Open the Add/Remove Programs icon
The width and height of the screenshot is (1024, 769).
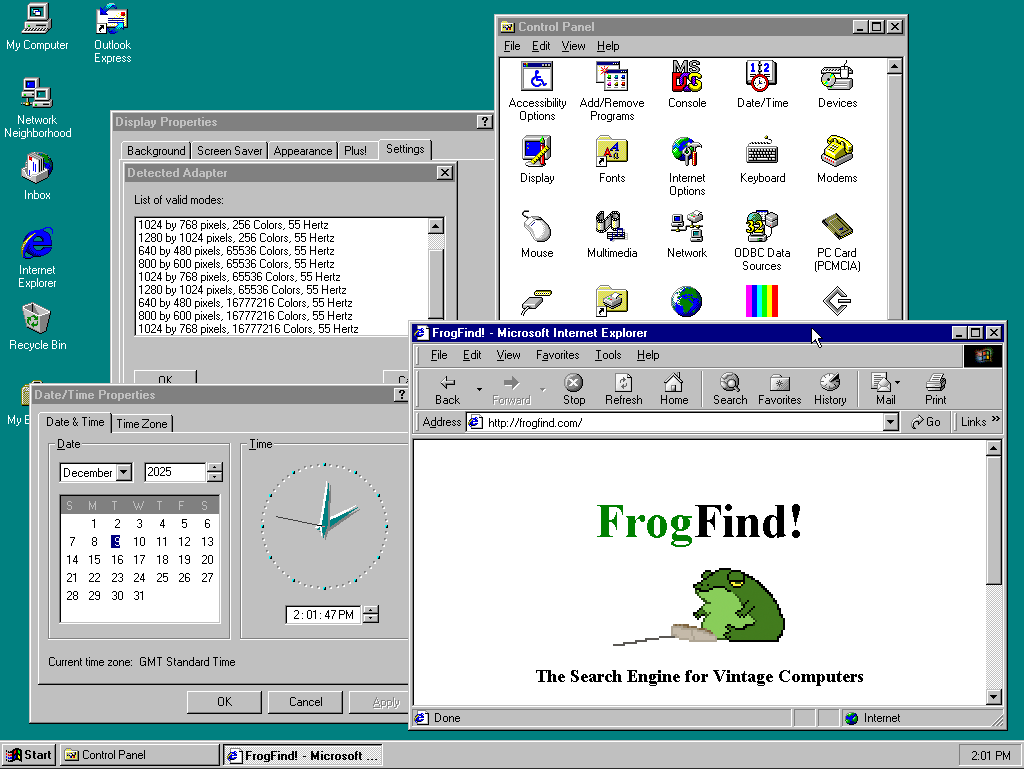tap(612, 78)
